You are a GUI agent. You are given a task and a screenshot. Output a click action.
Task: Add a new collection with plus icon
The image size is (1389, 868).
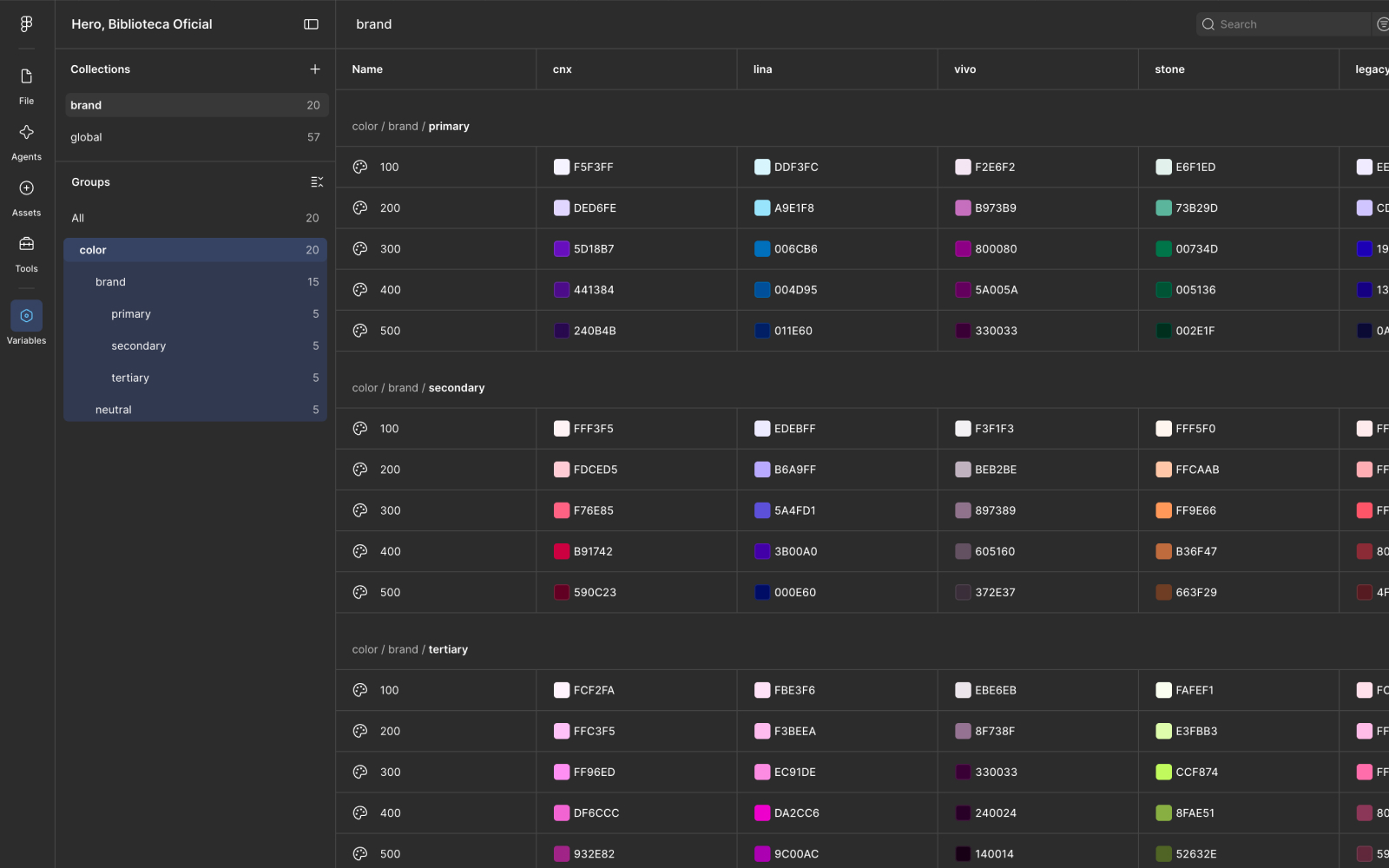(315, 69)
